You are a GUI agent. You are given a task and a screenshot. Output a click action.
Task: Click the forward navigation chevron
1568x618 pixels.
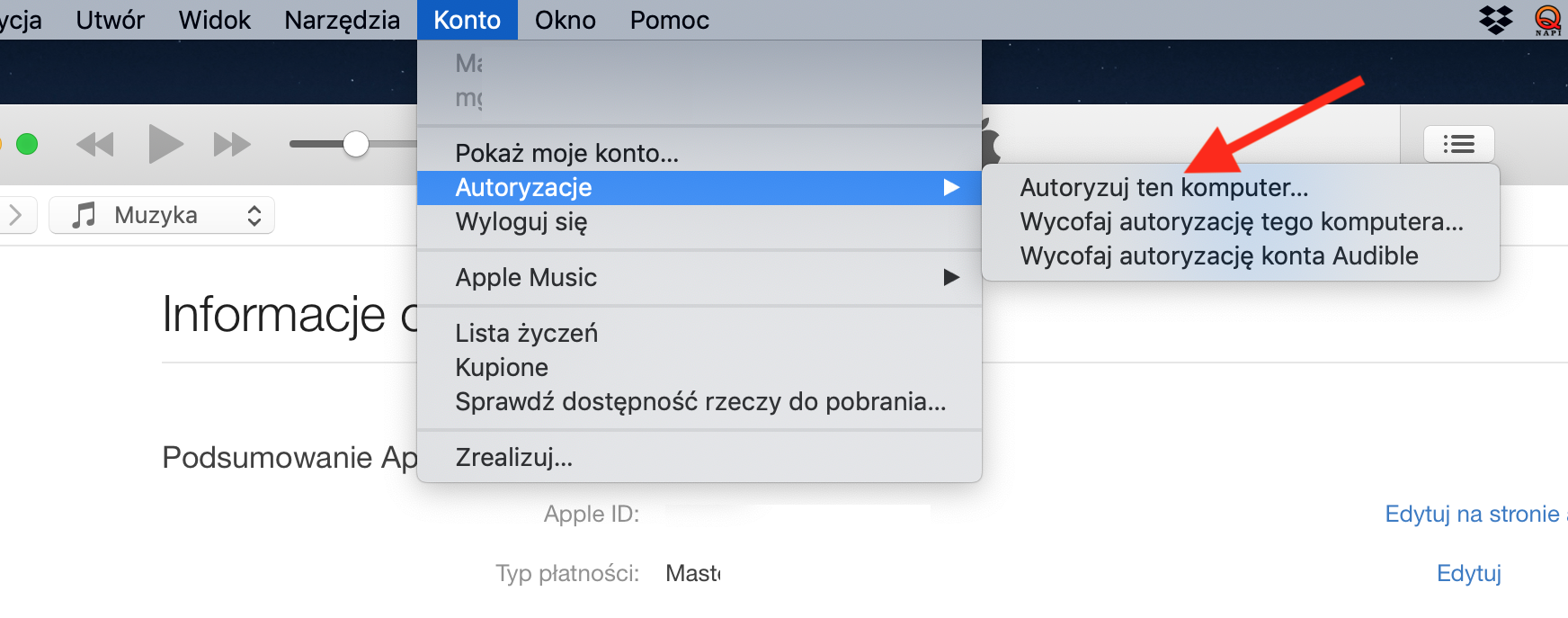point(15,215)
